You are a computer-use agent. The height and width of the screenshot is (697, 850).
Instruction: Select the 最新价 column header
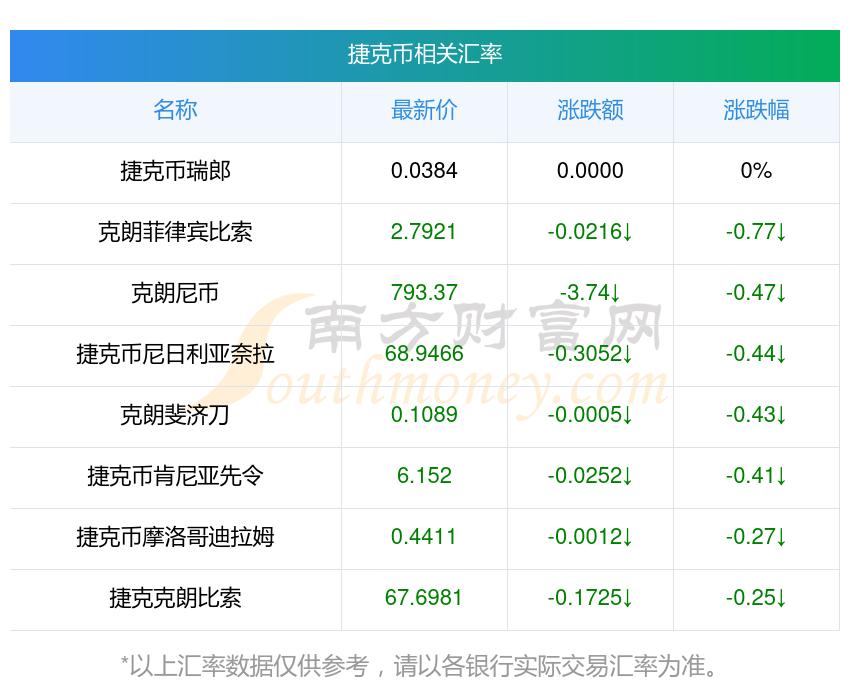(424, 110)
